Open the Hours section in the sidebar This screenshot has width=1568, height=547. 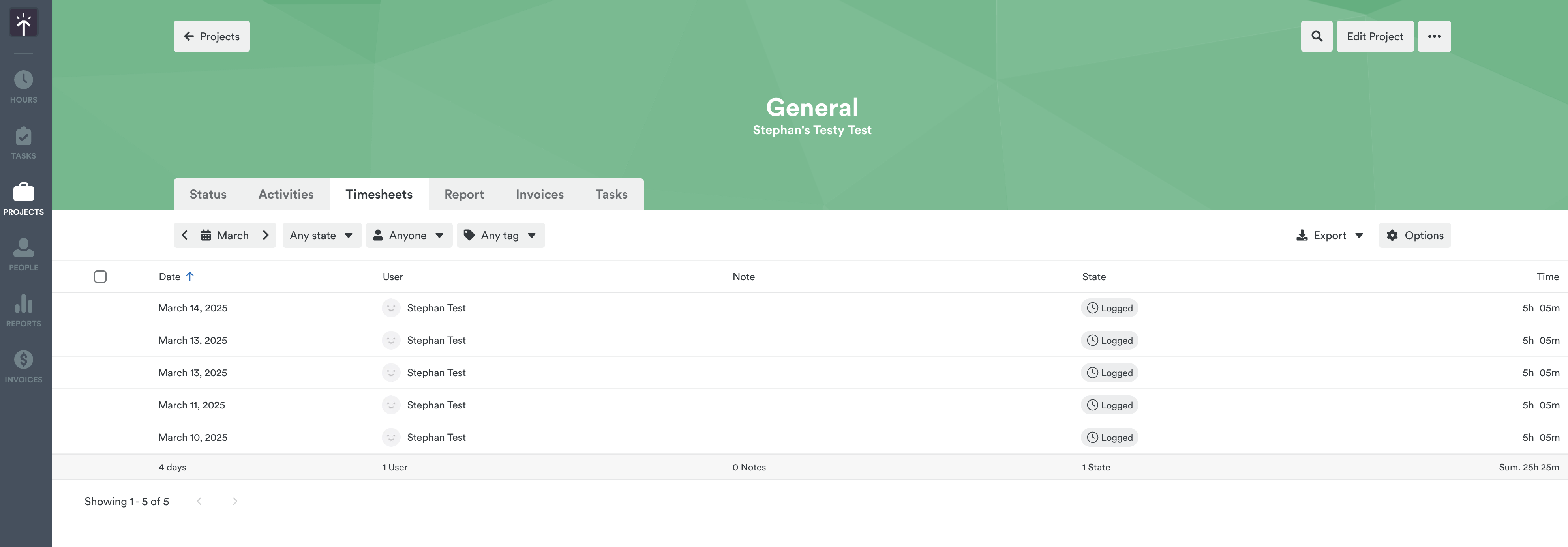point(23,84)
